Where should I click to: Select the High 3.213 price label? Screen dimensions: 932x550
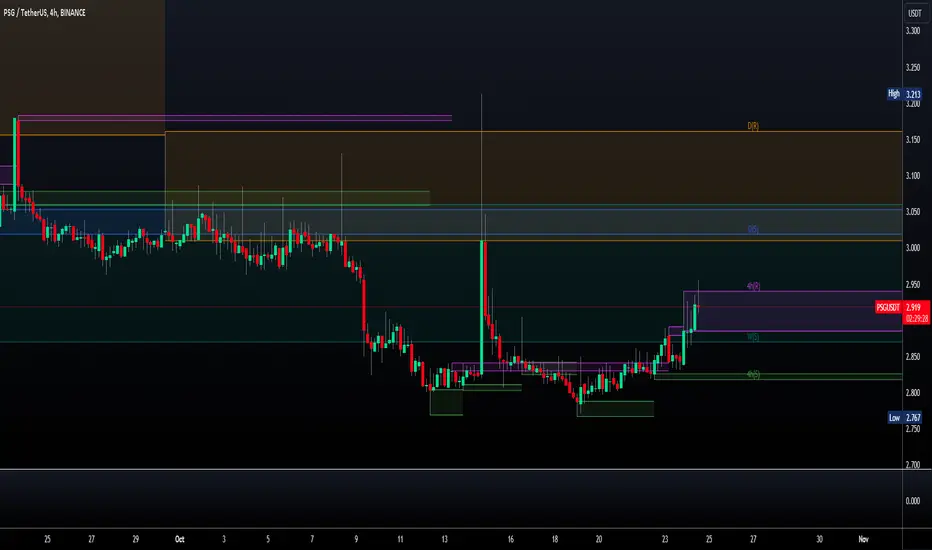point(904,94)
